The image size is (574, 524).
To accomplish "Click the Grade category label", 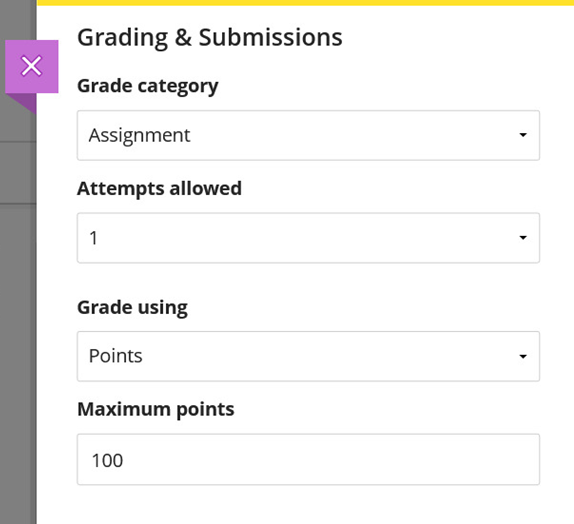I will (x=148, y=86).
